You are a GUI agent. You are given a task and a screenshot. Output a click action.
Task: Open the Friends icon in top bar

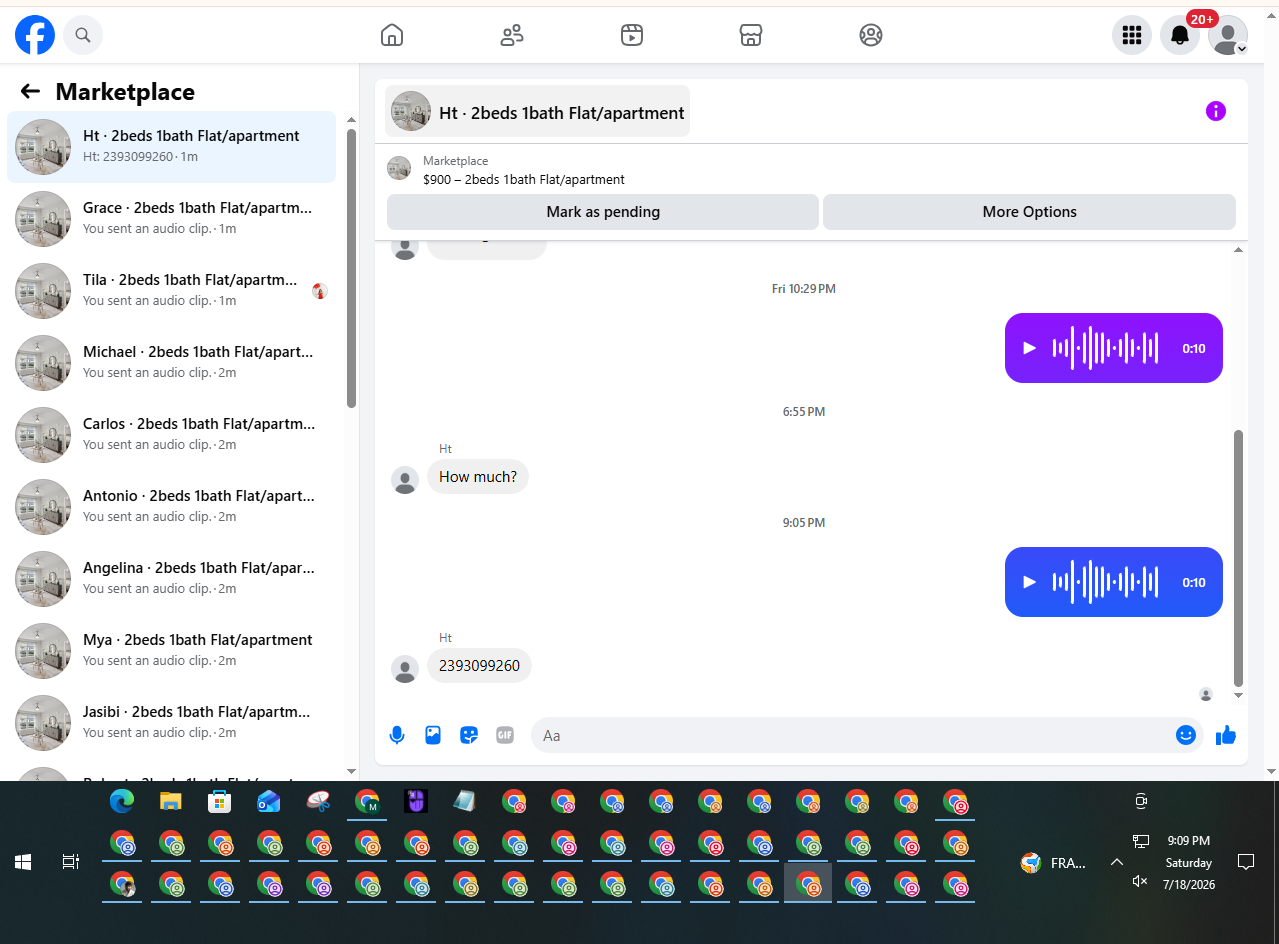click(512, 35)
